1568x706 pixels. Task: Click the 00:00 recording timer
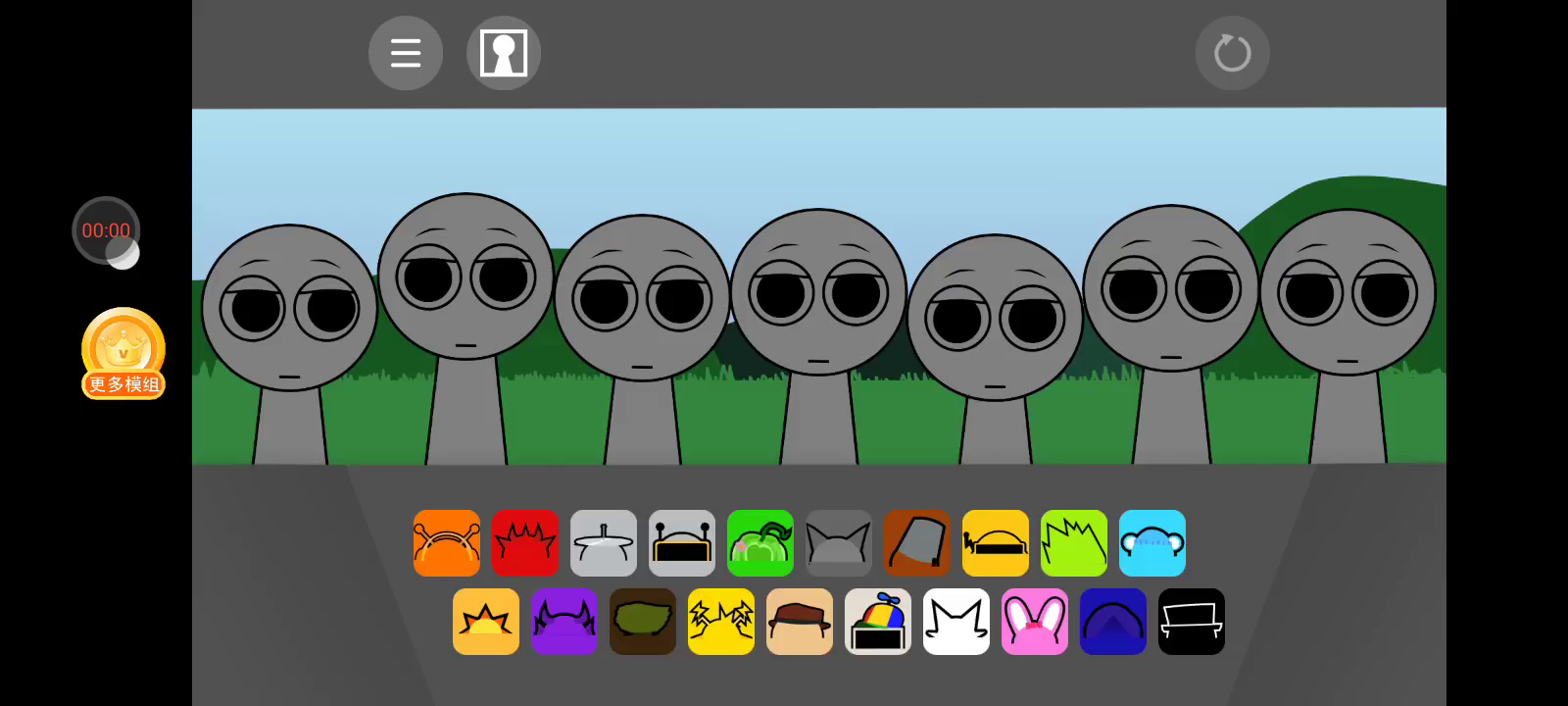click(x=106, y=230)
